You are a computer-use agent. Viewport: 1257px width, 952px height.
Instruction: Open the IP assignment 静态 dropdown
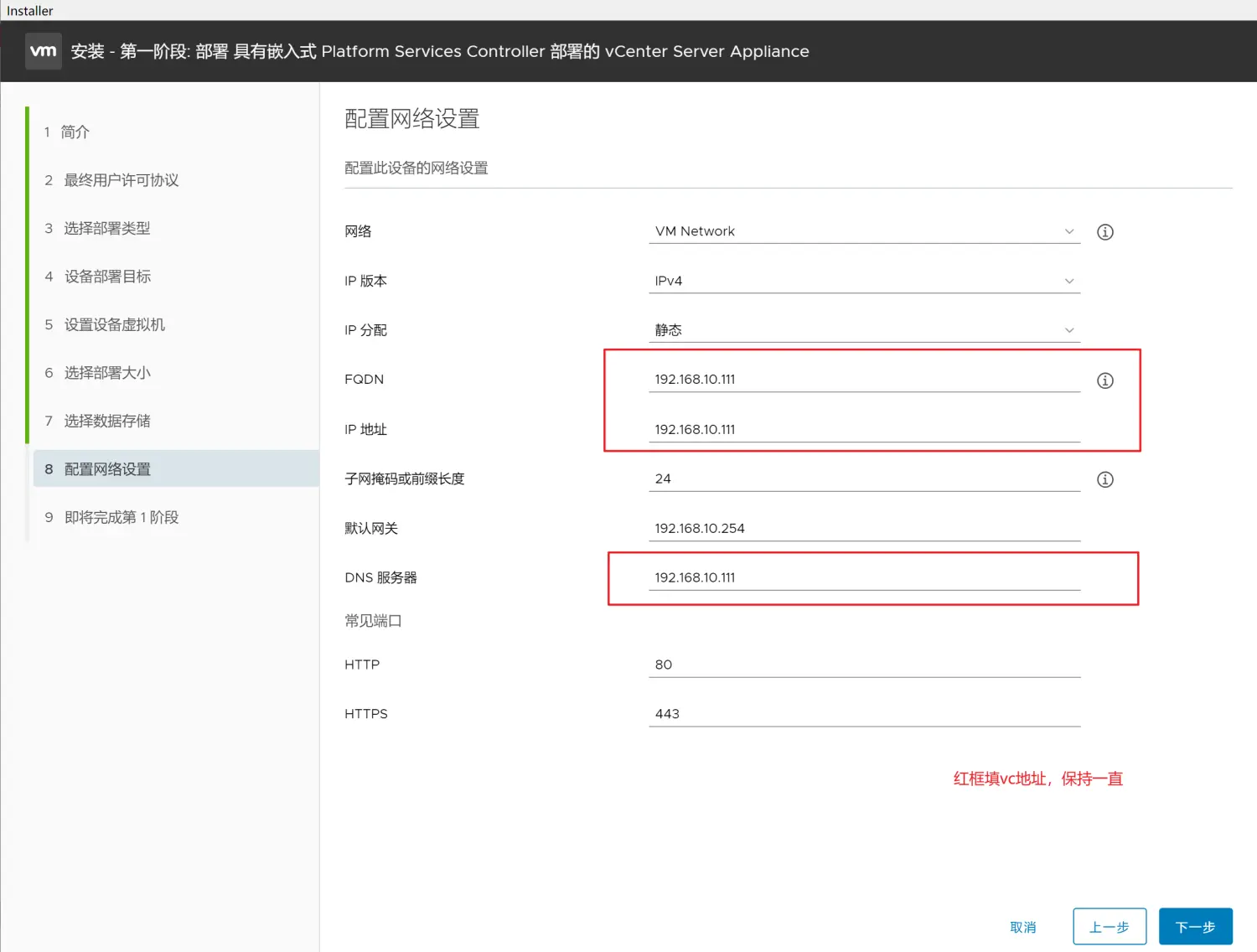864,330
